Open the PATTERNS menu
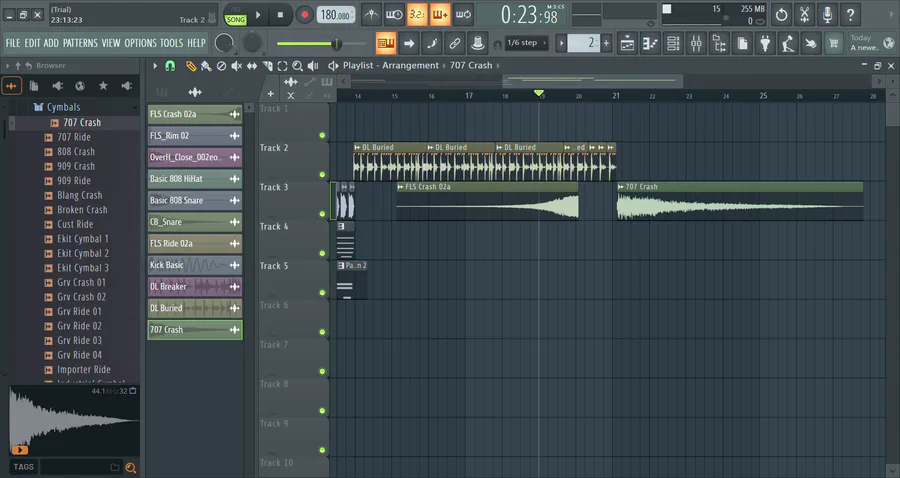The height and width of the screenshot is (478, 900). click(x=80, y=43)
